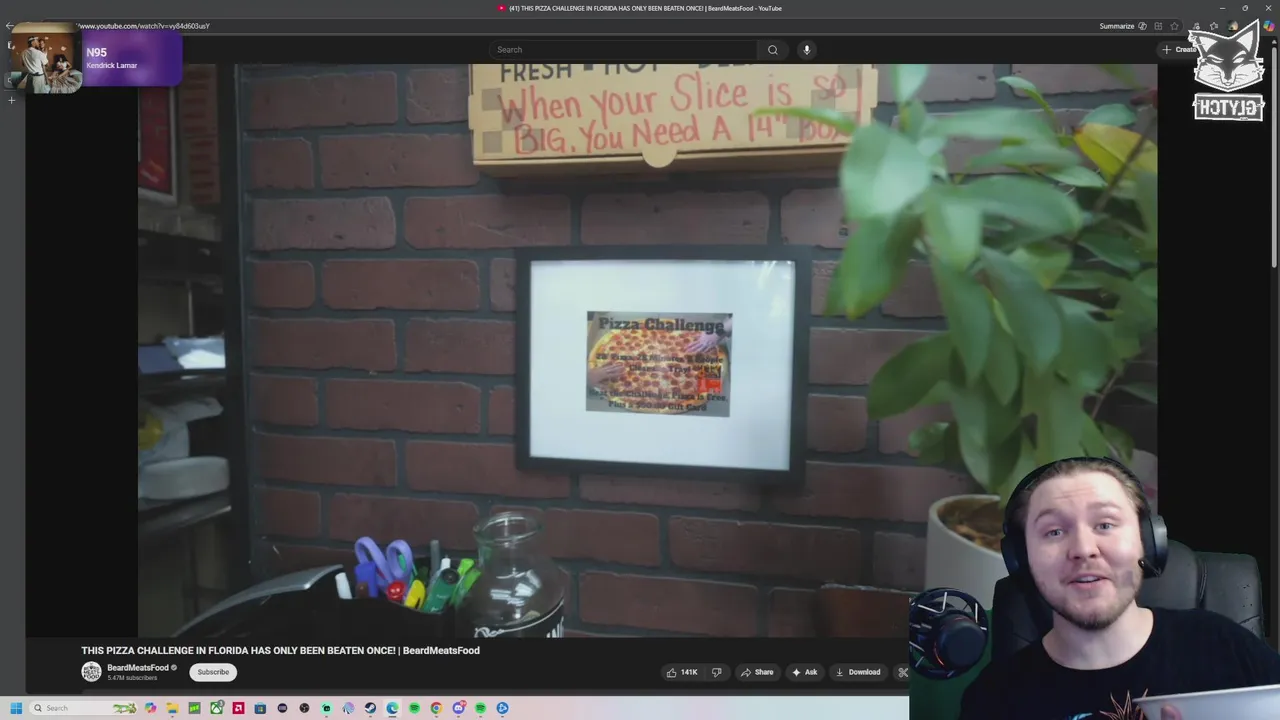Click the new tab plus icon in sidebar
The height and width of the screenshot is (720, 1280).
pyautogui.click(x=12, y=100)
